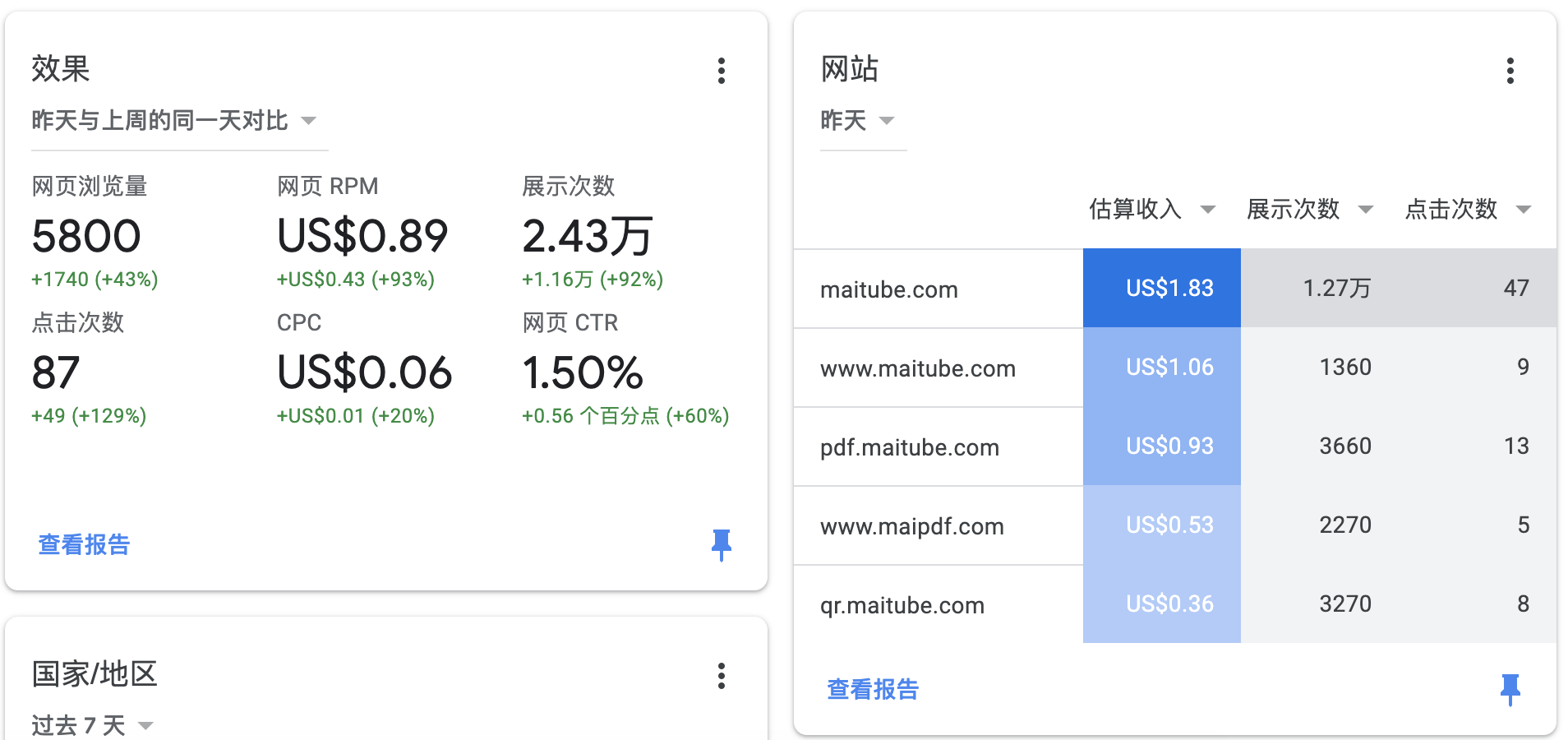Click the +0.56 个百分点 (+60%) change text
1568x740 pixels.
tap(625, 416)
